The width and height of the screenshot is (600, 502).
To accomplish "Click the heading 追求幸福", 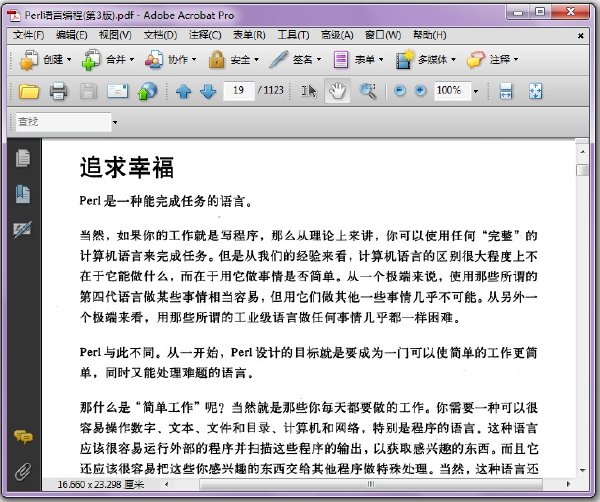I will click(127, 167).
